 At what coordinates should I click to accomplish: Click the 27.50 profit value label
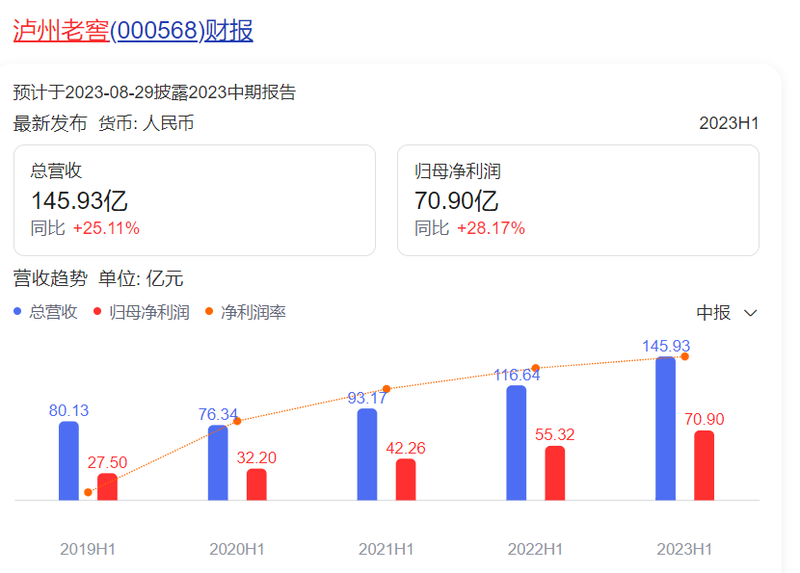click(x=107, y=462)
